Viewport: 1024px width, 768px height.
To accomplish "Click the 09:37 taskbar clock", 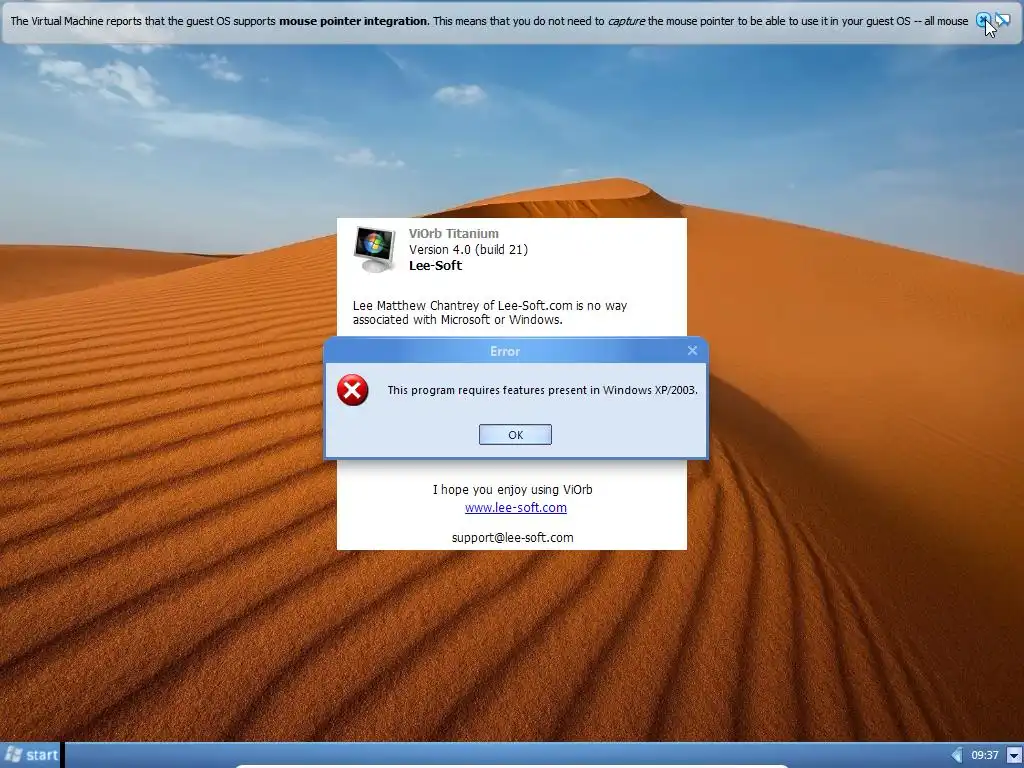I will [984, 755].
